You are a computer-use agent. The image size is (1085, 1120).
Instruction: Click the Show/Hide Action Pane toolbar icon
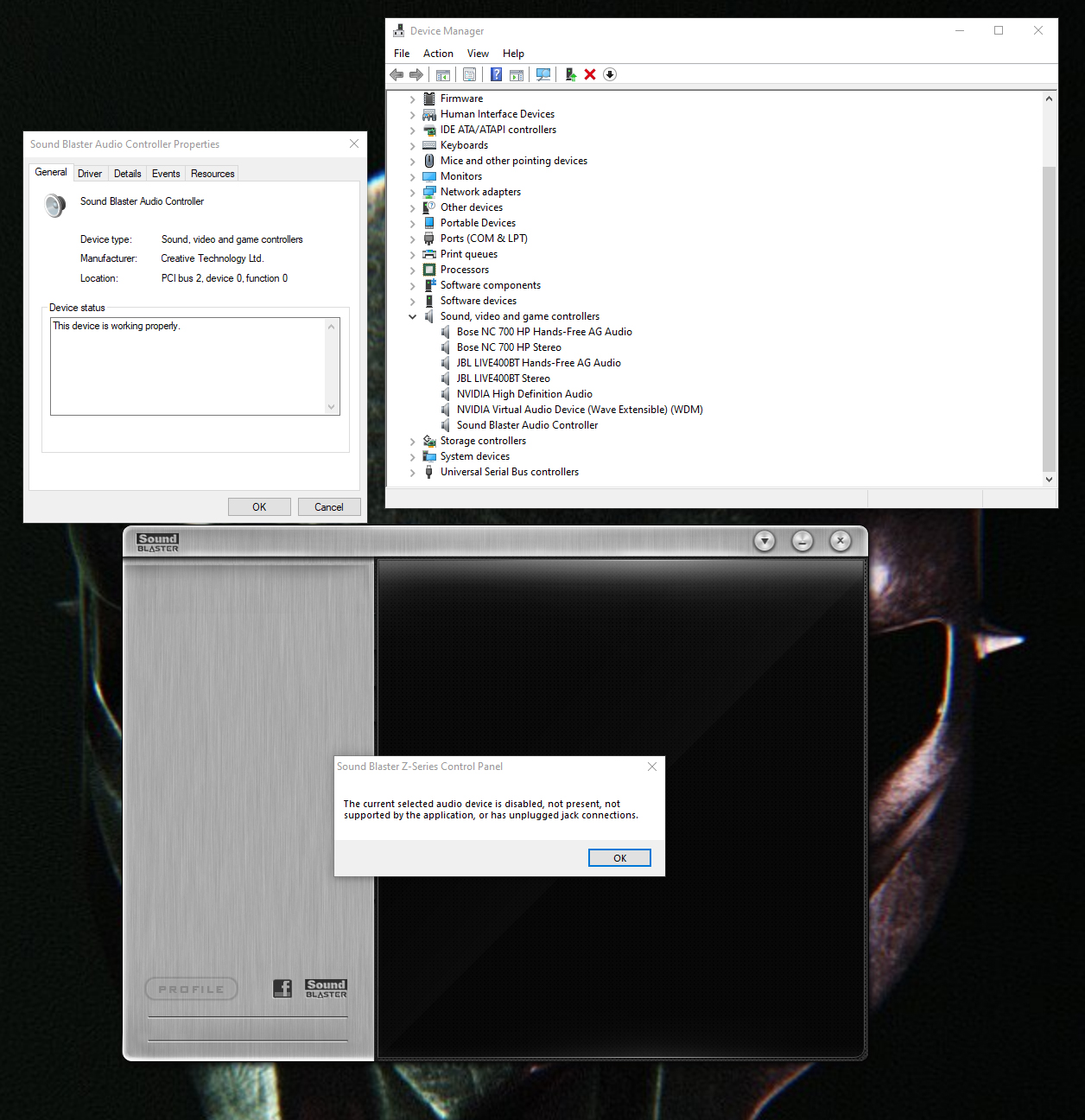coord(517,74)
